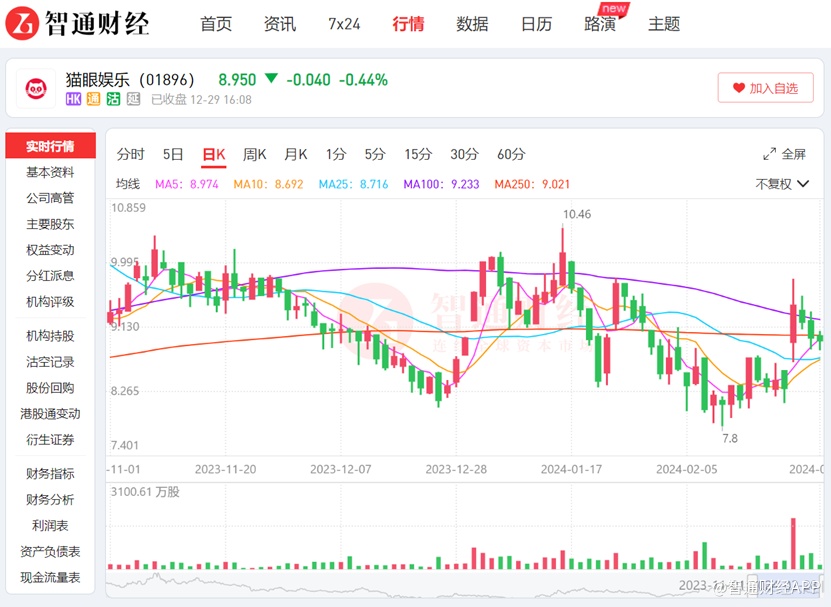This screenshot has height=607, width=831.
Task: Switch to the 60分 chart tab
Action: click(511, 154)
